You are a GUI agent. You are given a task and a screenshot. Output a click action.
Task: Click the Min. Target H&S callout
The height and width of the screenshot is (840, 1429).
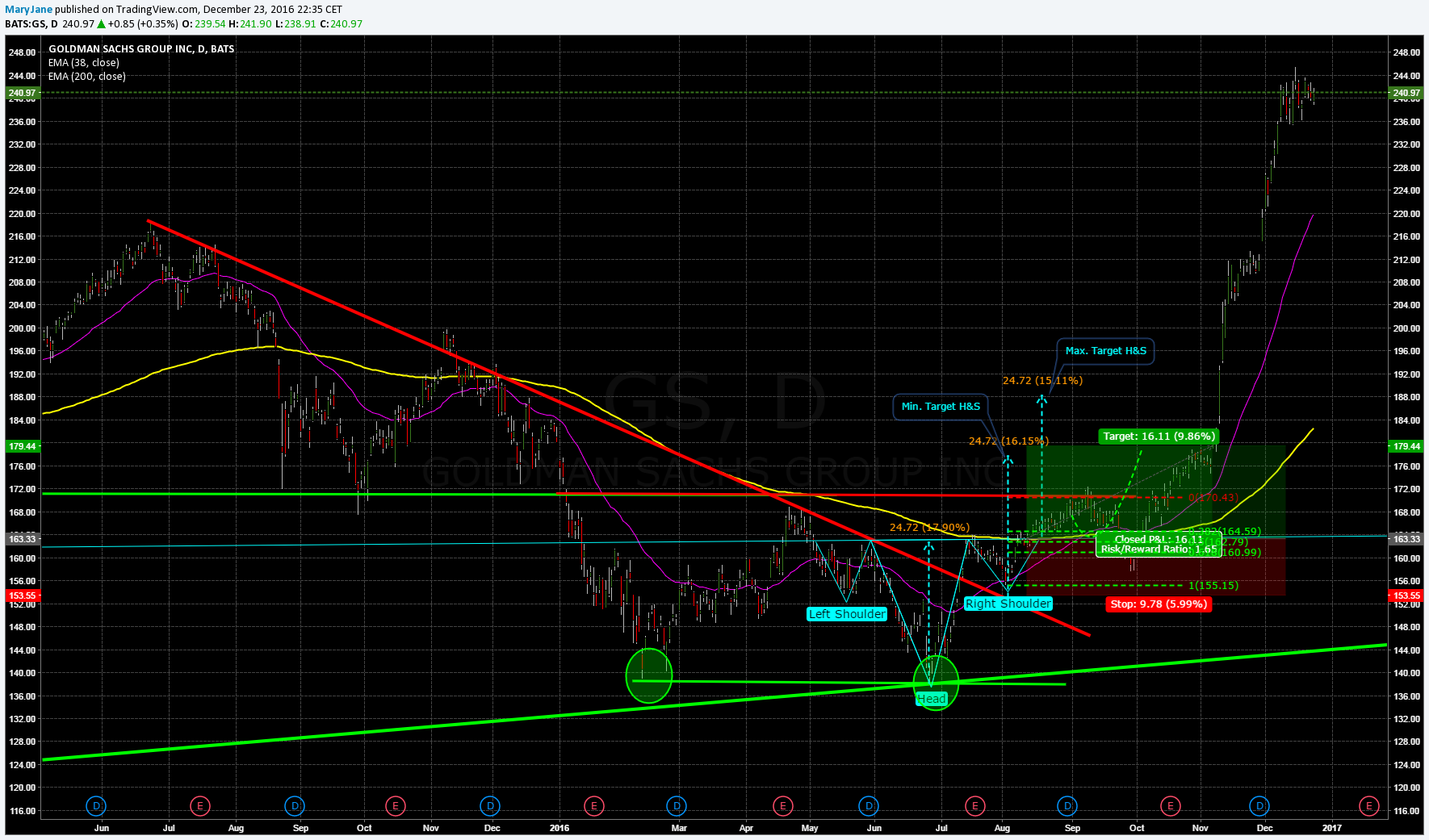tap(941, 407)
